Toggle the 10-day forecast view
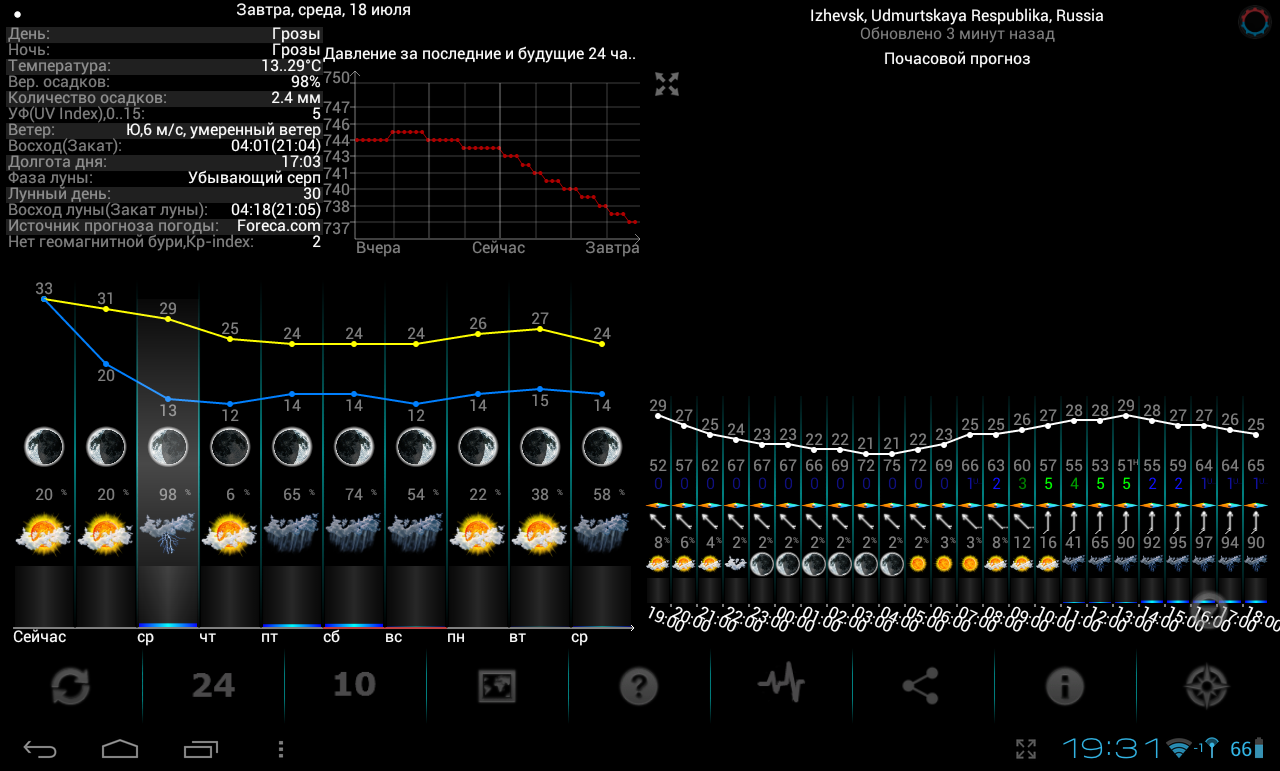This screenshot has height=771, width=1280. pyautogui.click(x=355, y=686)
